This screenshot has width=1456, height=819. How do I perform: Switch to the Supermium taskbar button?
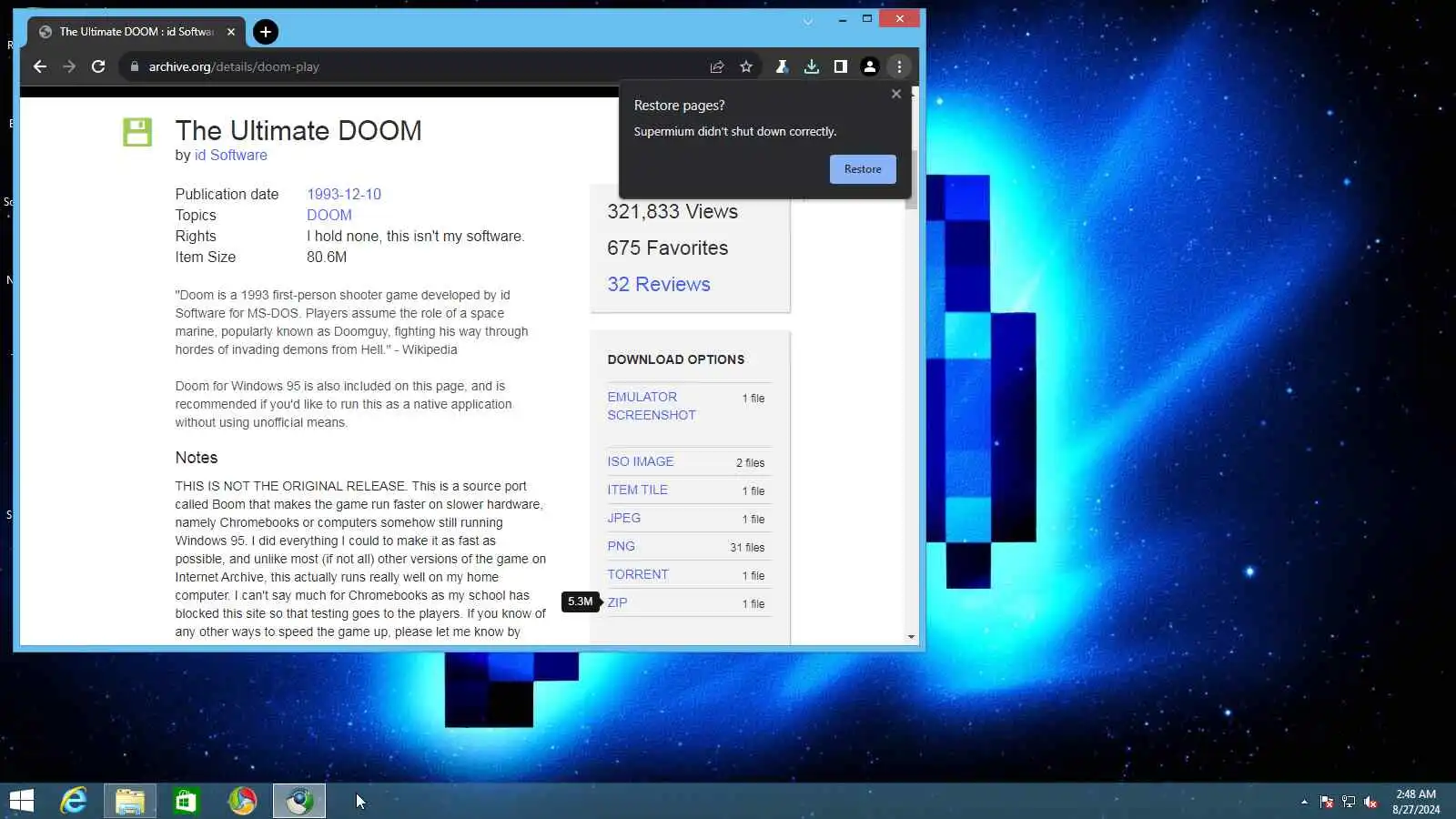(299, 801)
